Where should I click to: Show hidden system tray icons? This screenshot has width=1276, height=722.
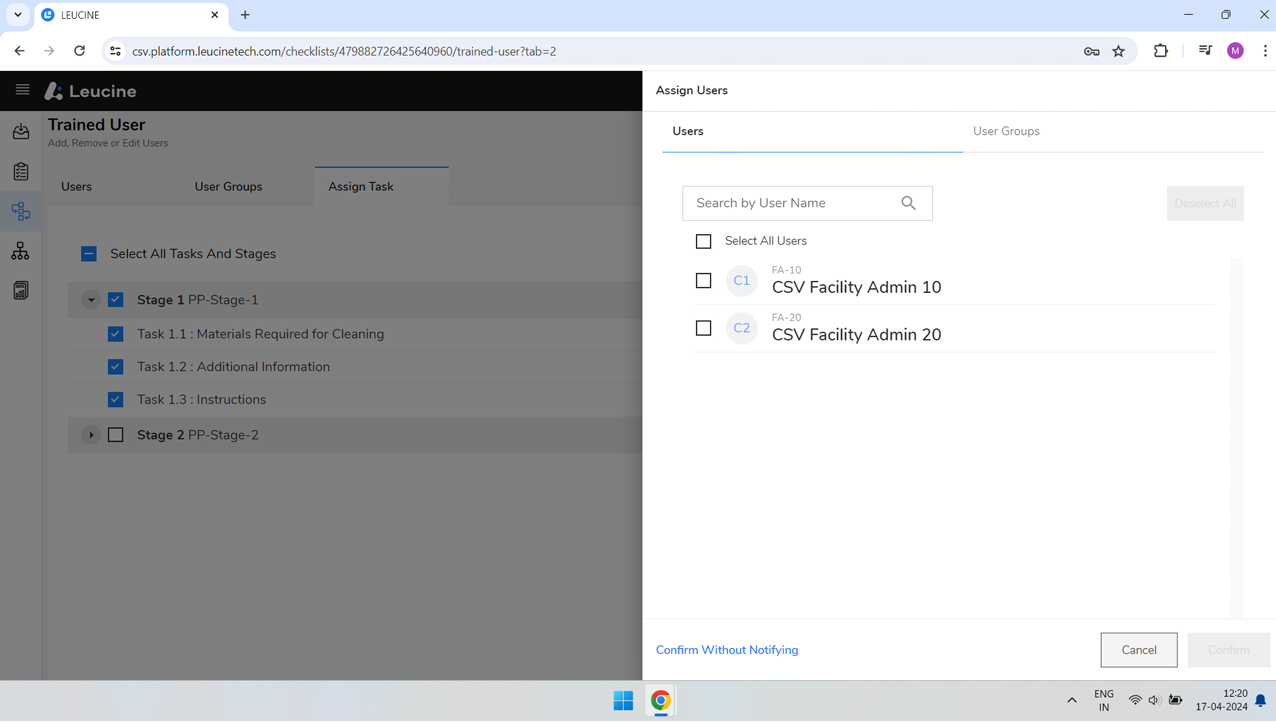point(1072,701)
